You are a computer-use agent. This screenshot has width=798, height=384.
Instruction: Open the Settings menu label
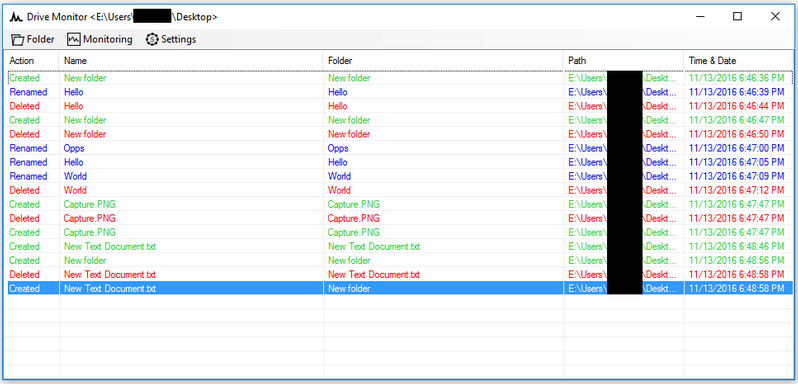pyautogui.click(x=179, y=39)
